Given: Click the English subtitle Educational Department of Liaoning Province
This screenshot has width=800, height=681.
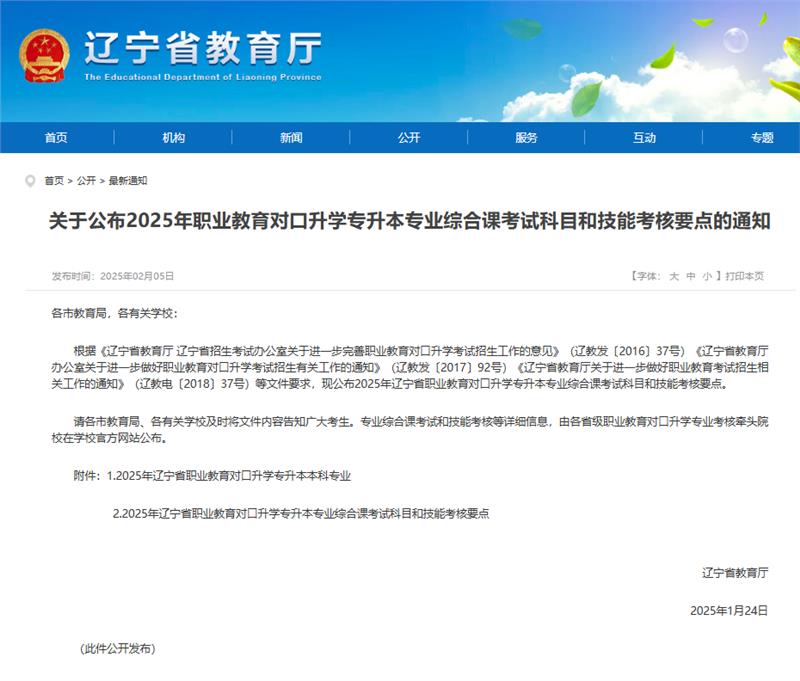Looking at the screenshot, I should (203, 77).
